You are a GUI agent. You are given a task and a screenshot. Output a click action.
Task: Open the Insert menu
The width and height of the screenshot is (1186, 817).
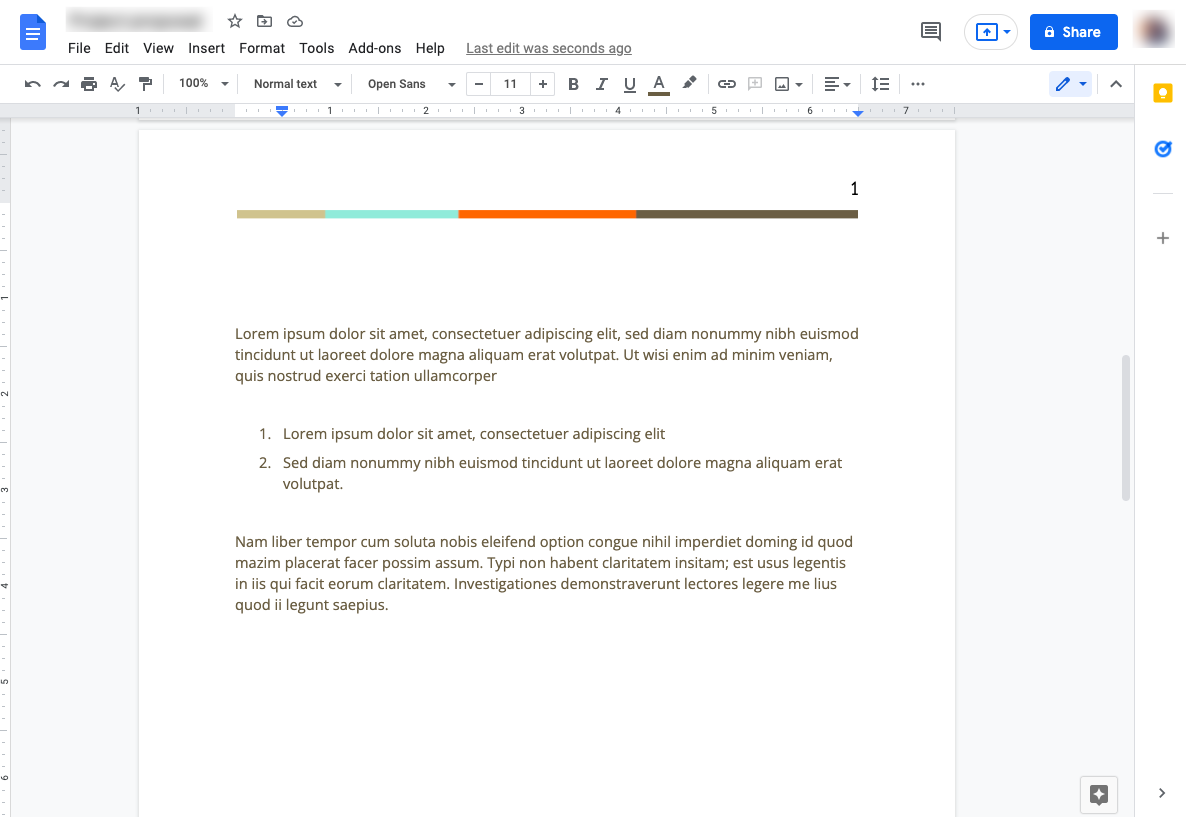click(206, 48)
